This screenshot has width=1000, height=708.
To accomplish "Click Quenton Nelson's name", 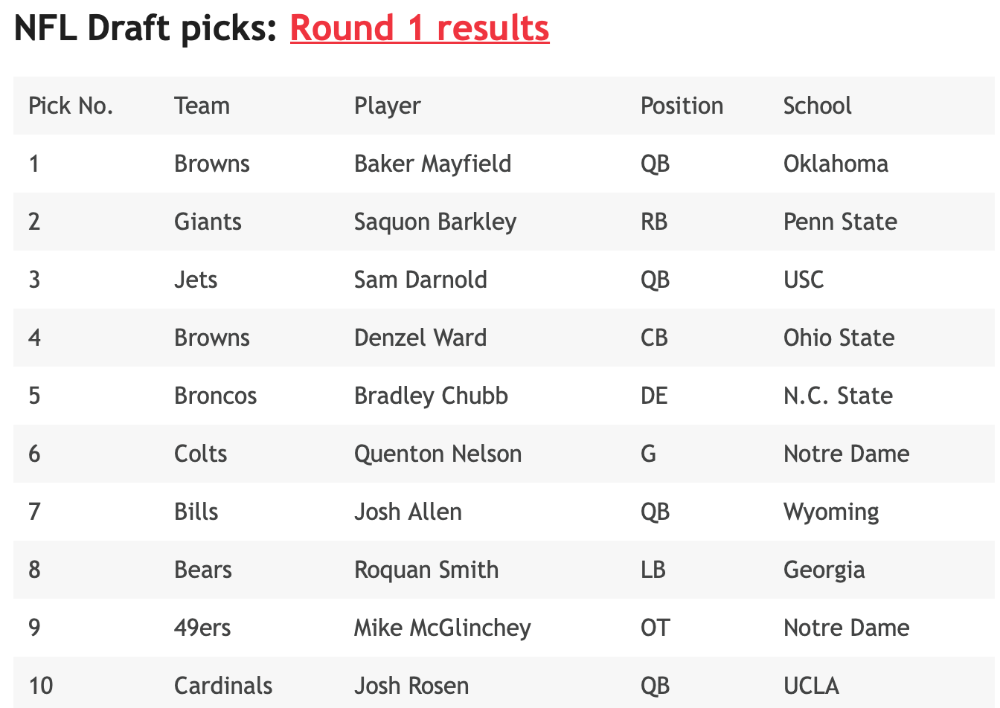I will [438, 454].
